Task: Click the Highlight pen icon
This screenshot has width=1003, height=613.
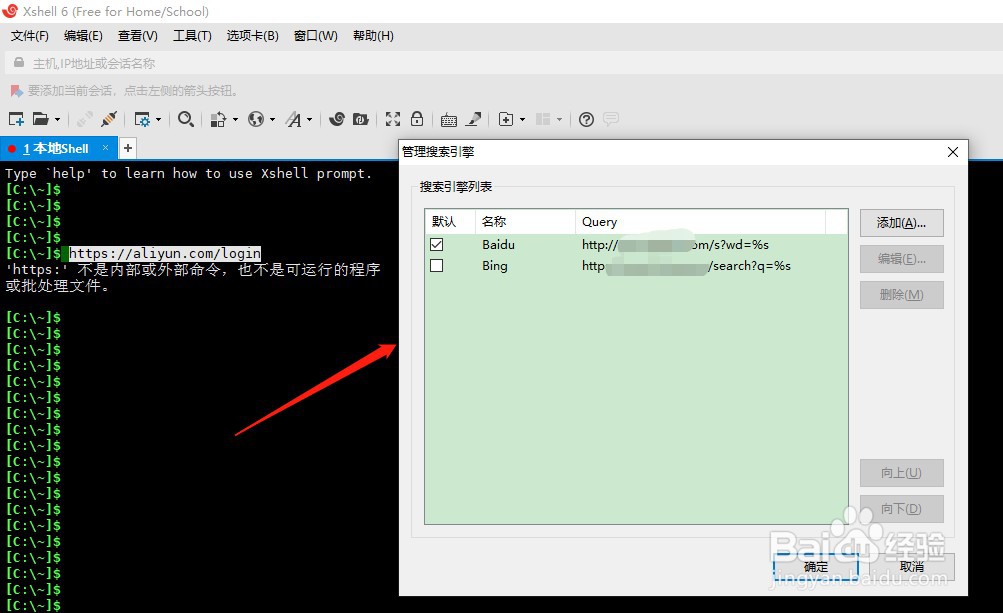Action: pyautogui.click(x=474, y=119)
